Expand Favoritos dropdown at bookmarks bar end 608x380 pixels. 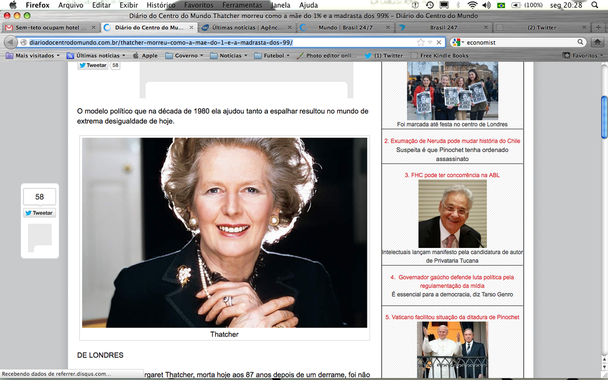click(583, 55)
